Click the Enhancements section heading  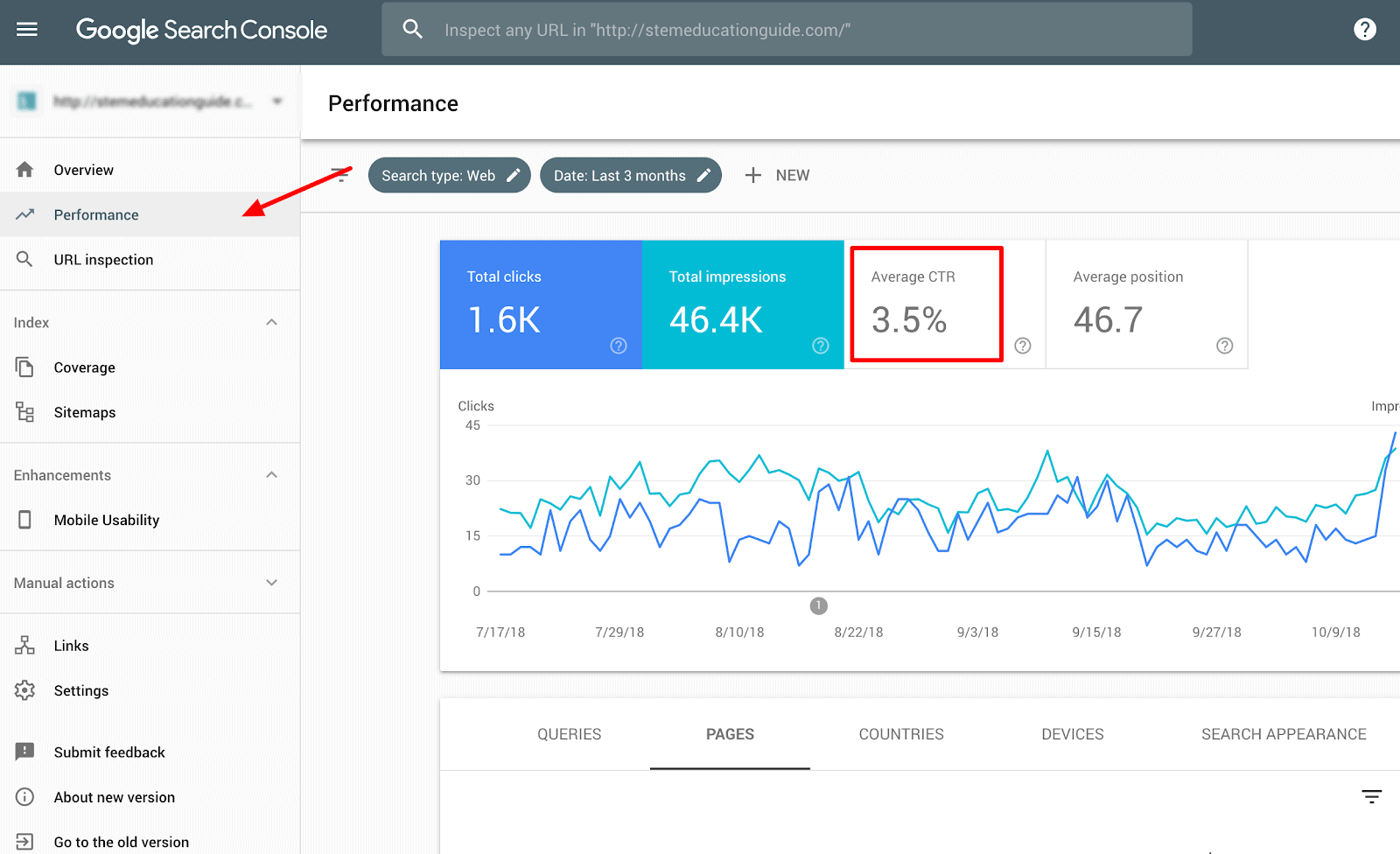coord(62,475)
